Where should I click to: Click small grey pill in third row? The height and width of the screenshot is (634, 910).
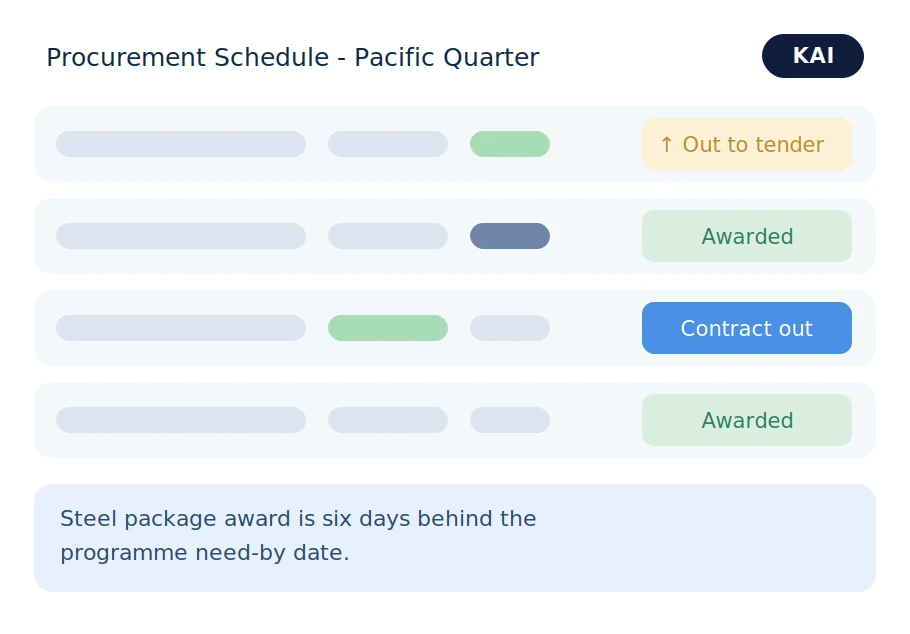pos(510,328)
